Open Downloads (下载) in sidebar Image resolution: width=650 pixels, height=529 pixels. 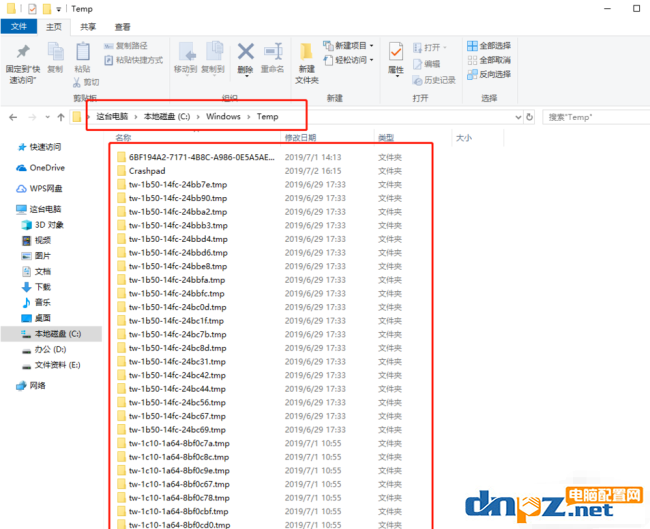(x=36, y=287)
